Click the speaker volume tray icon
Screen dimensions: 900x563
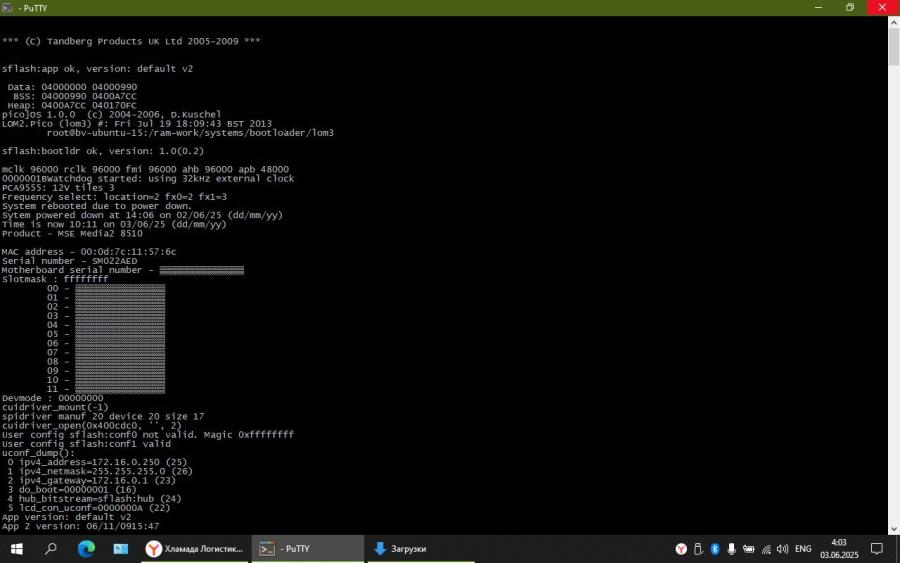pos(783,549)
